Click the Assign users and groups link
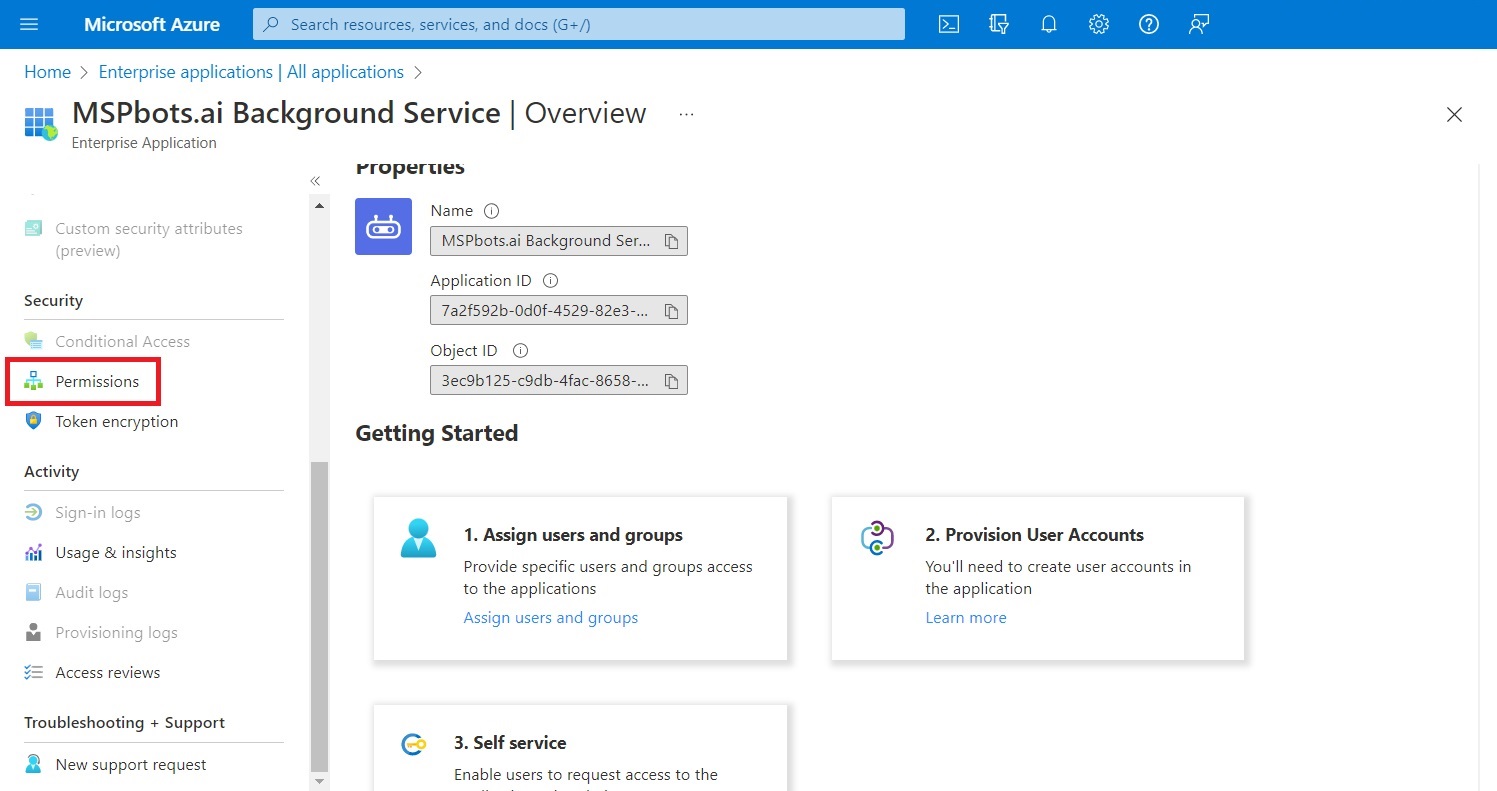 click(550, 618)
